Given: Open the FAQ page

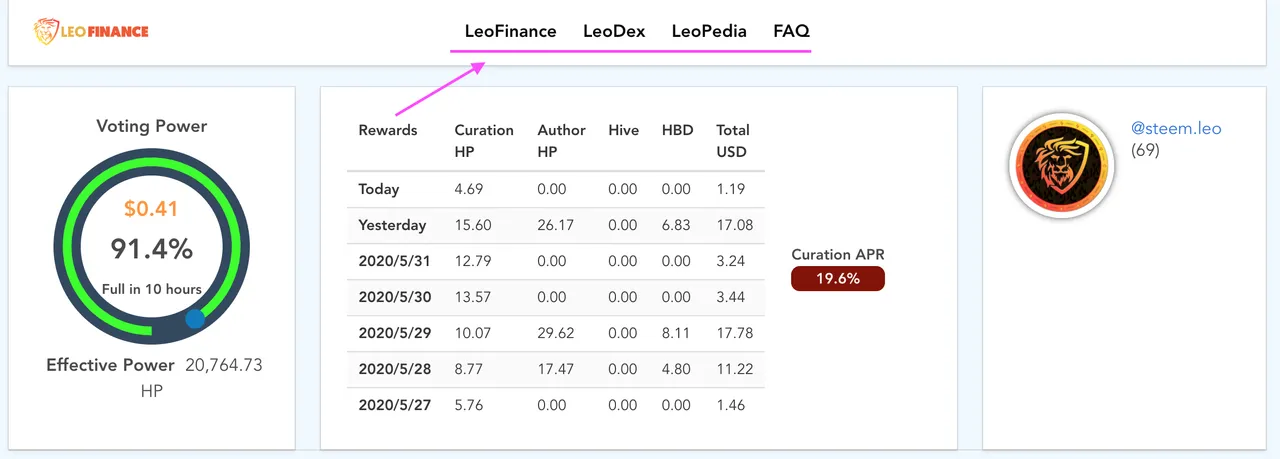Looking at the screenshot, I should (791, 31).
